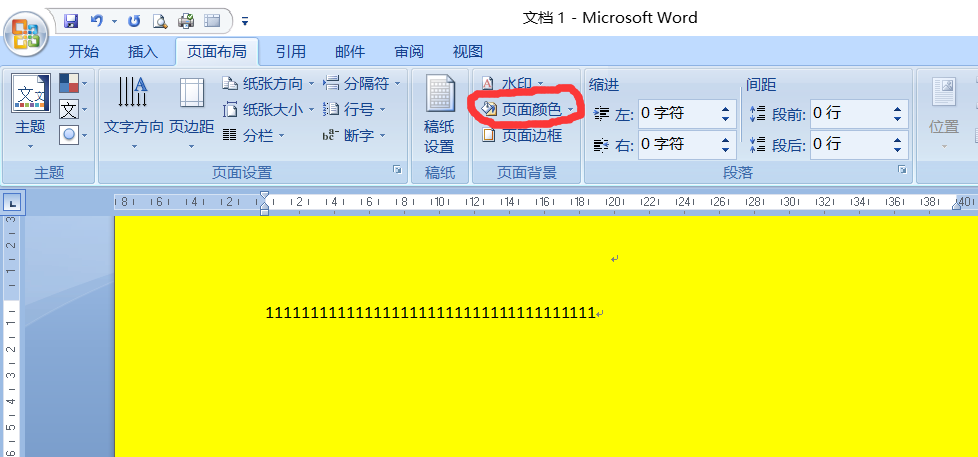The width and height of the screenshot is (978, 457).
Task: Increase 段前 spacing with up arrow
Action: click(898, 109)
